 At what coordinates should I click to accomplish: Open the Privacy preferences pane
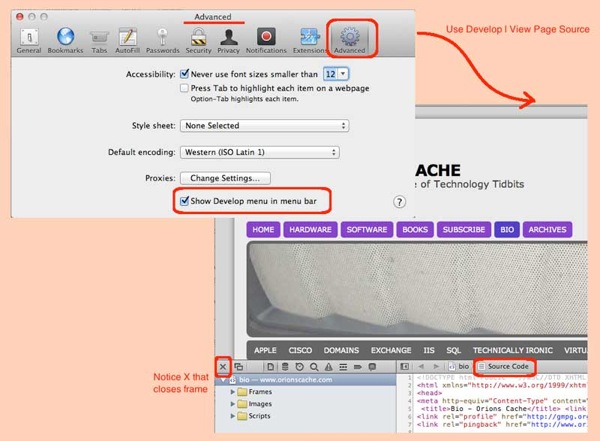coord(228,41)
